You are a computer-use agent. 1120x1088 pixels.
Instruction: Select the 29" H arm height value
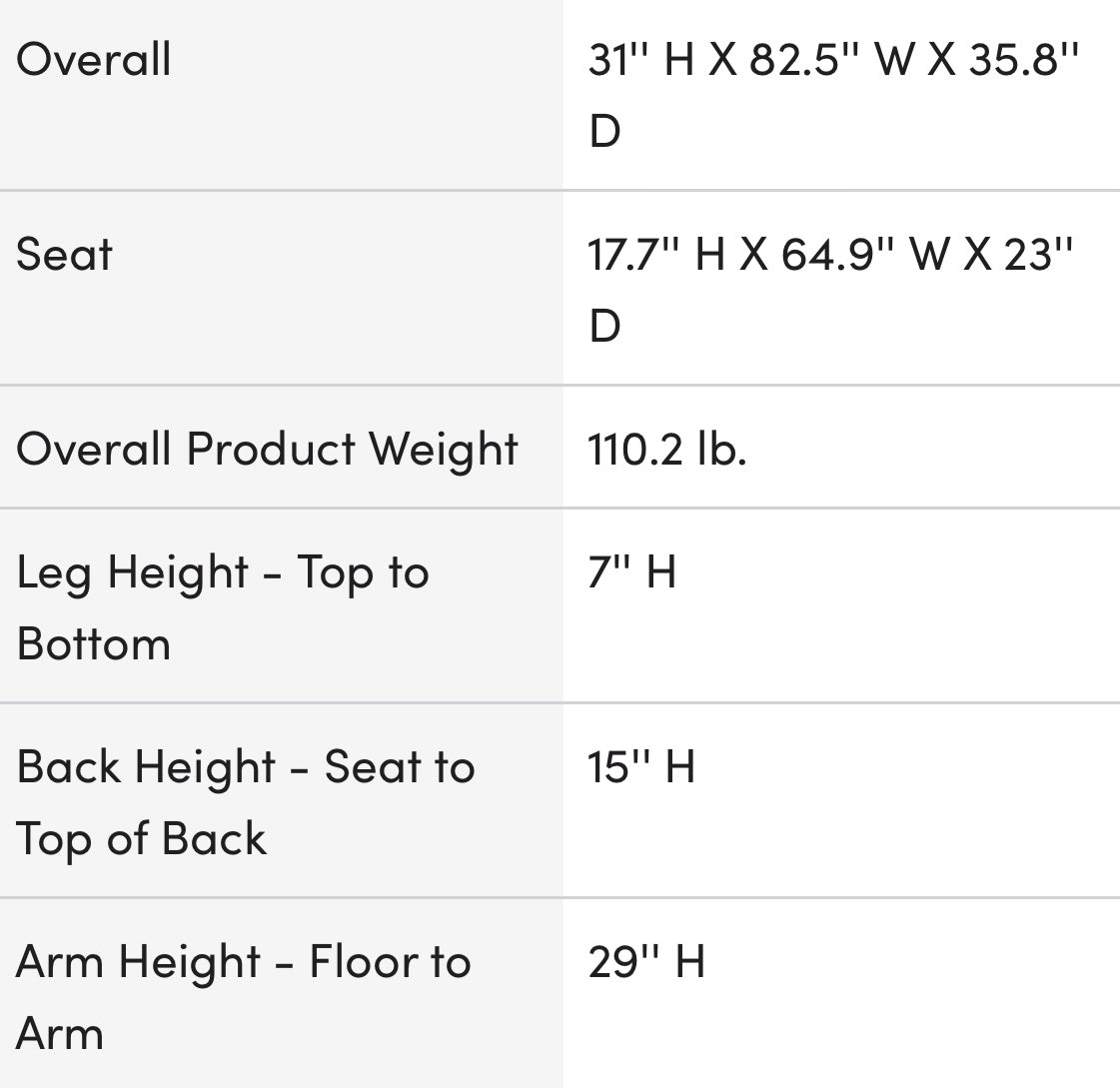[x=646, y=962]
